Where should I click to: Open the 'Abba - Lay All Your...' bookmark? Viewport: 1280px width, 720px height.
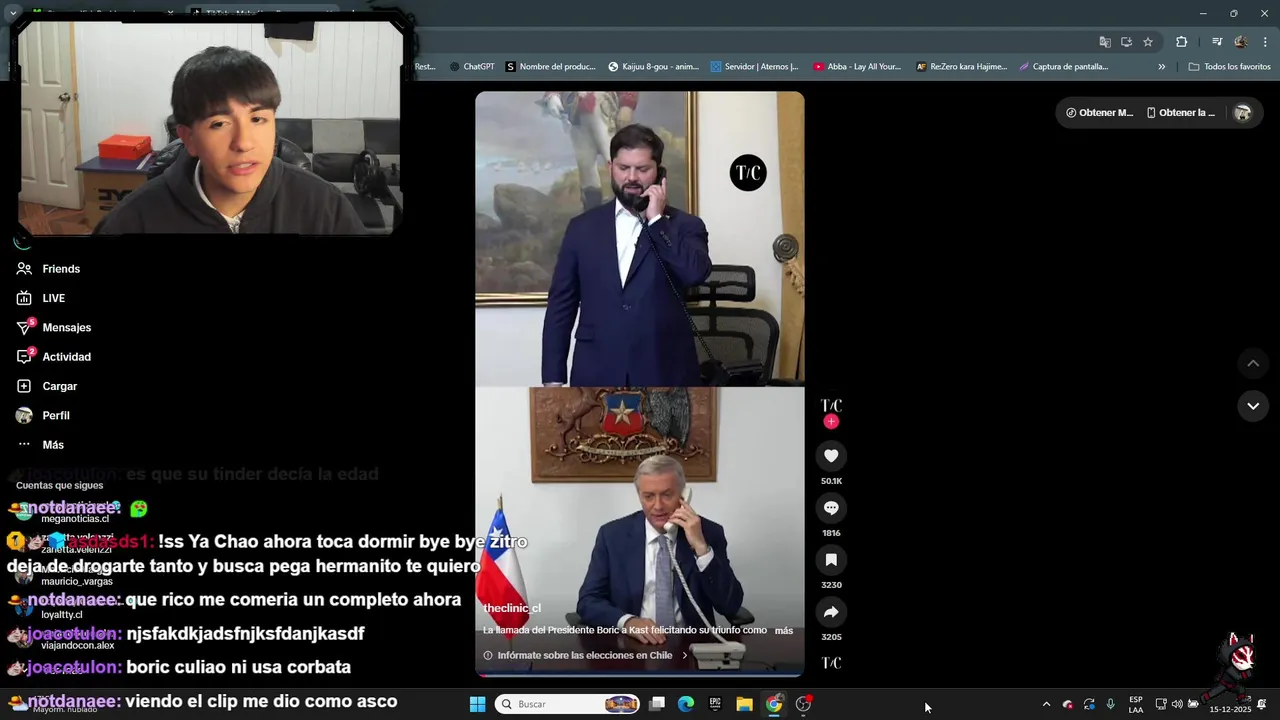tap(857, 67)
